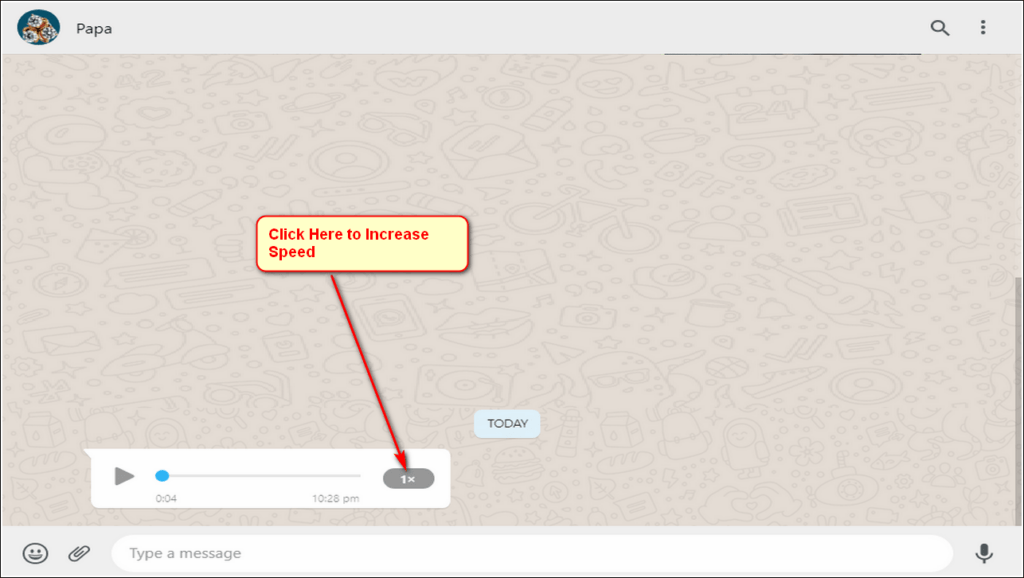Click the voice message progress slider
1024x578 pixels.
[258, 476]
